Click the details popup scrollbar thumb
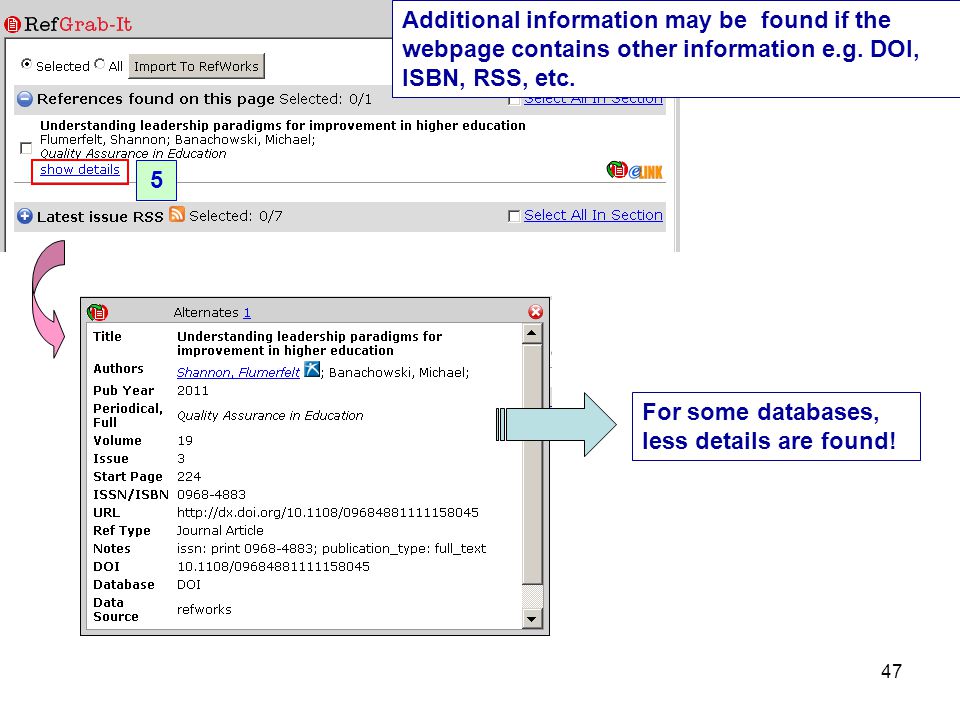The width and height of the screenshot is (960, 720). [531, 464]
